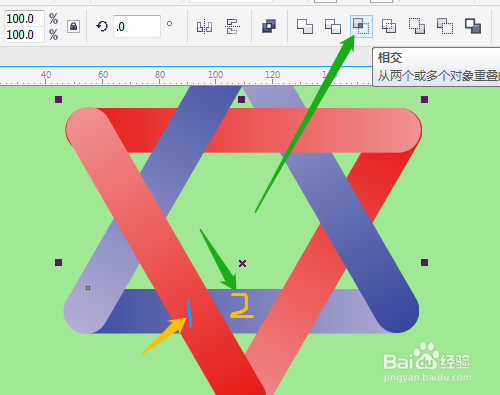
Task: Click the X center marker of selection
Action: pos(242,264)
